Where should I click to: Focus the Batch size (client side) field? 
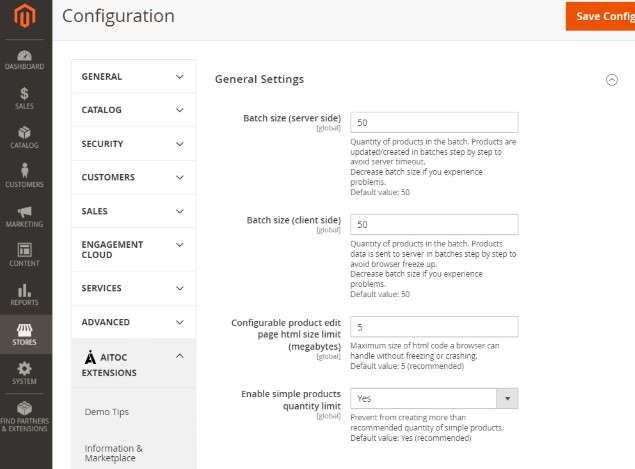click(x=434, y=225)
